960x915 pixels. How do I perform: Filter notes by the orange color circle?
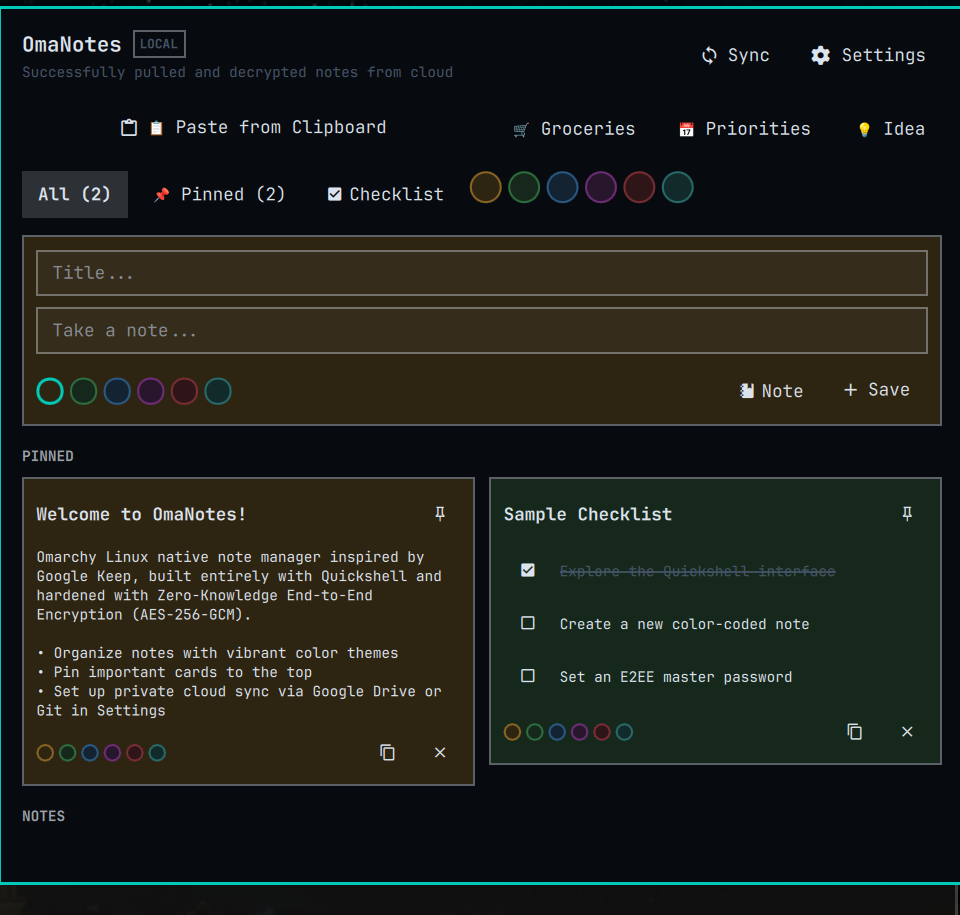coord(486,187)
